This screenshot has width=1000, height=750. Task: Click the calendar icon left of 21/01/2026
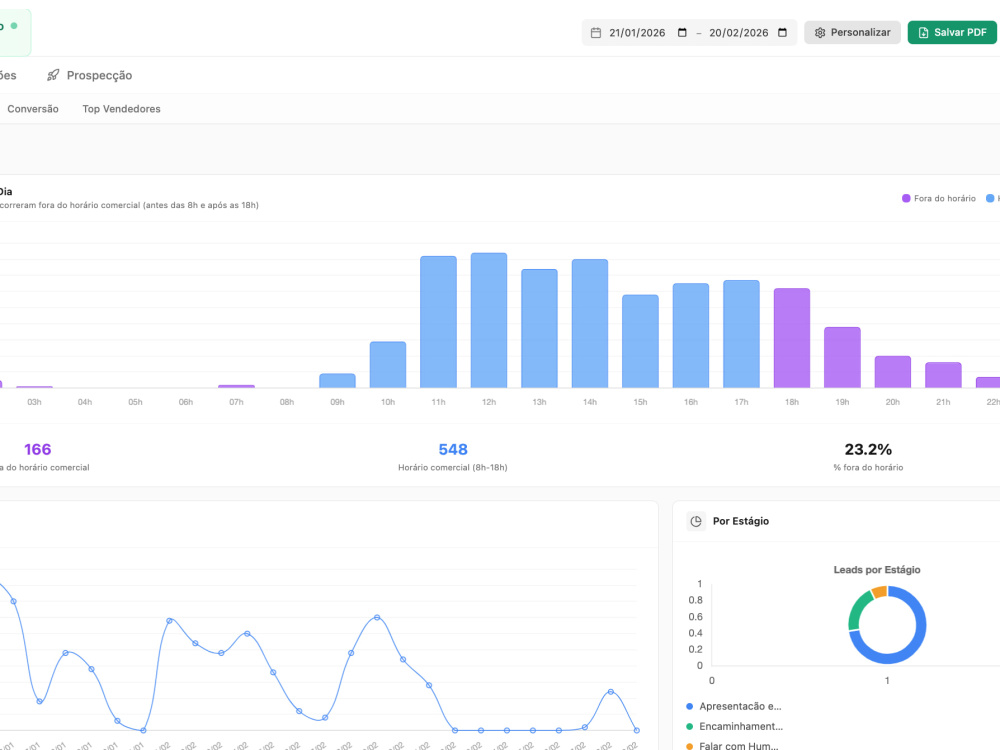pos(596,33)
